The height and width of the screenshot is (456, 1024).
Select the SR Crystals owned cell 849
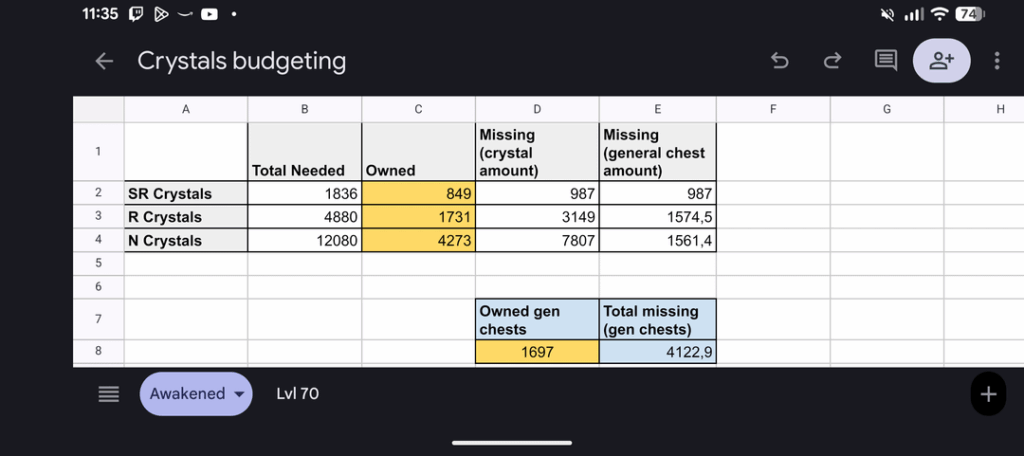coord(418,194)
